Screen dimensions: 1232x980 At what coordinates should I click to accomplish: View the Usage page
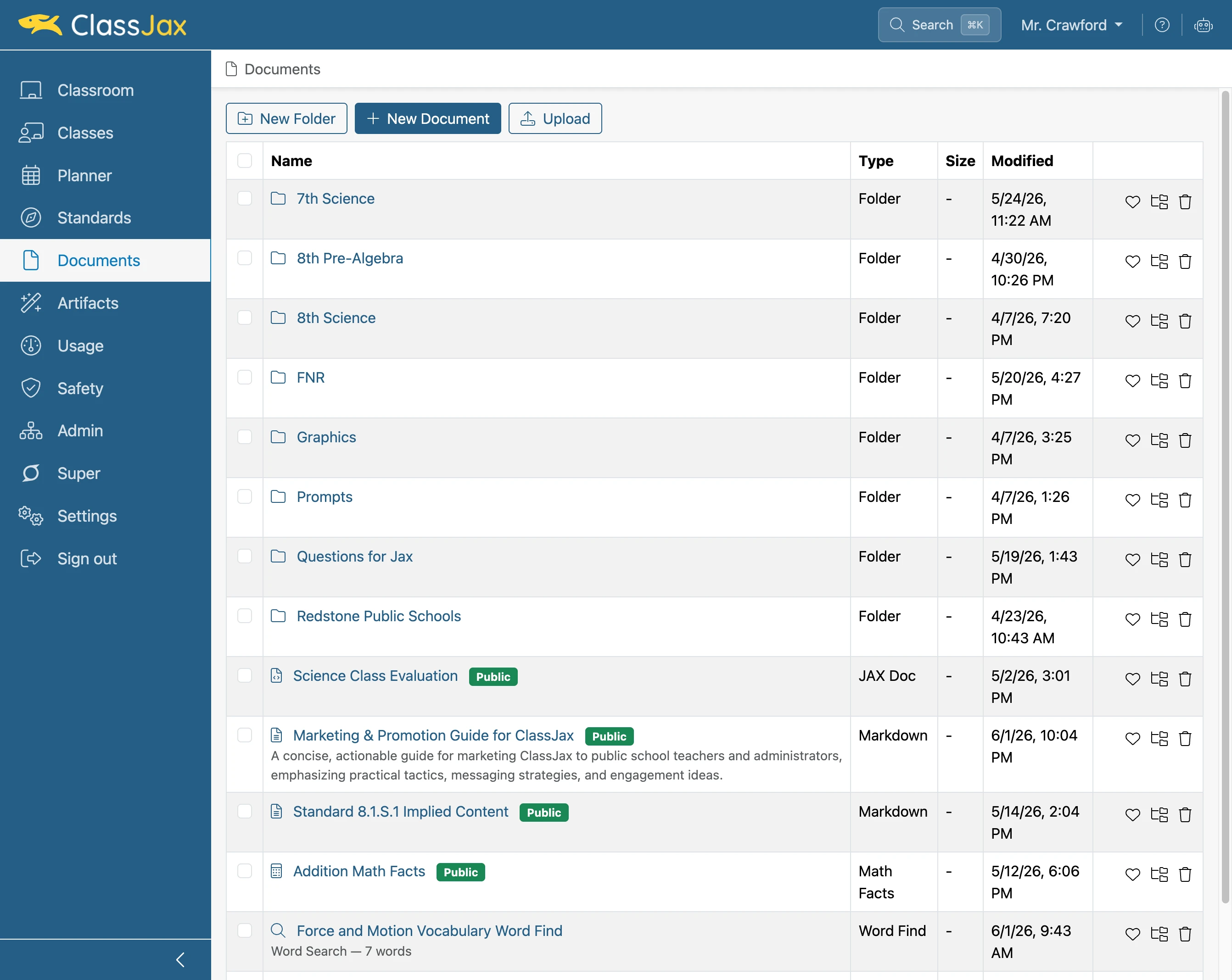(x=105, y=346)
